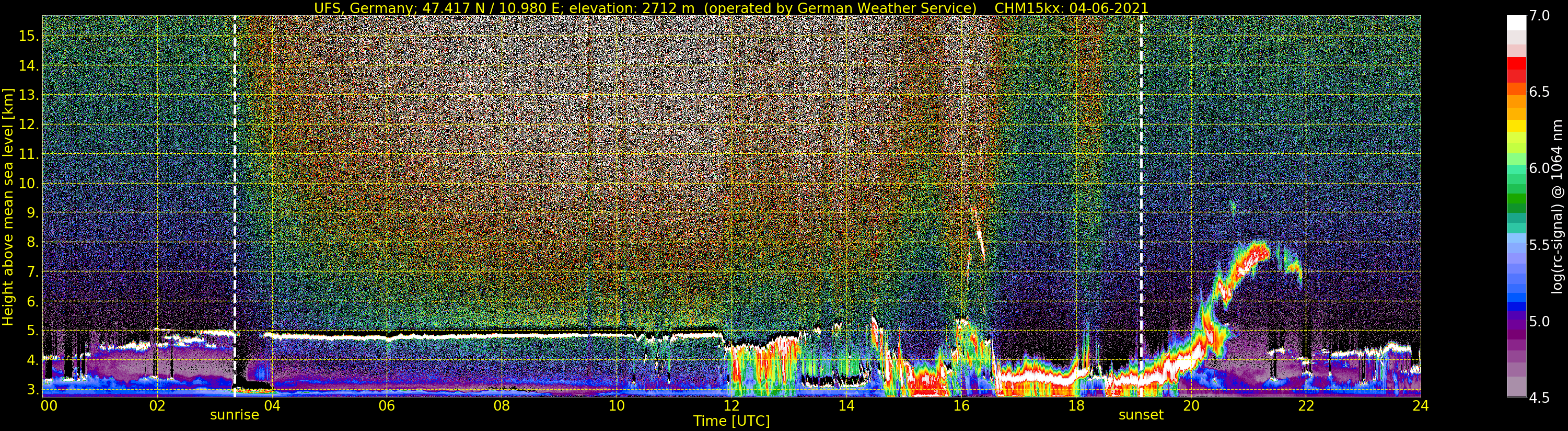
Task: Click the '4.5' colorbar tick value
Action: tap(1539, 398)
